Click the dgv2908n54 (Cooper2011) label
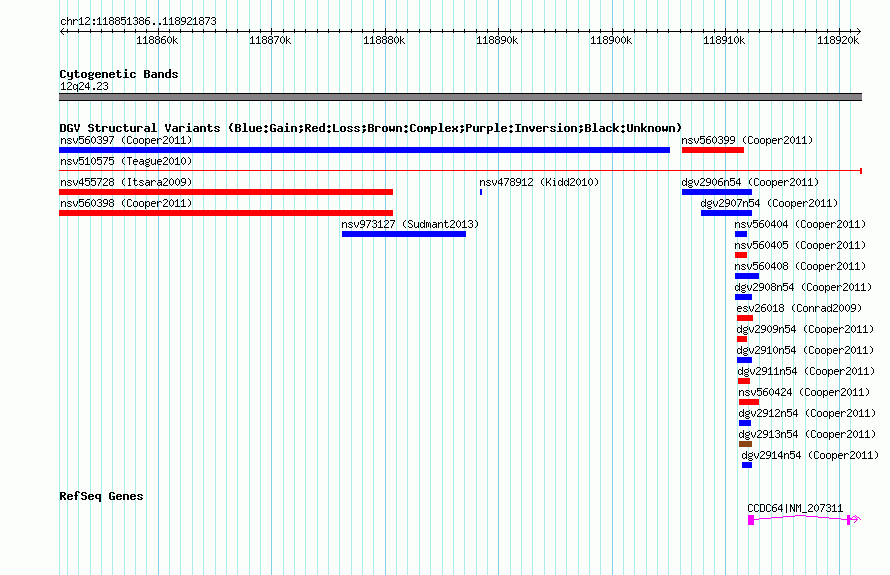890x575 pixels. [803, 287]
